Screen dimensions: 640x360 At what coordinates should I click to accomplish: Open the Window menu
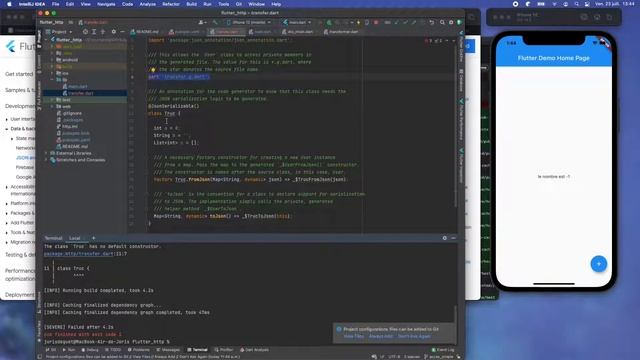point(256,4)
